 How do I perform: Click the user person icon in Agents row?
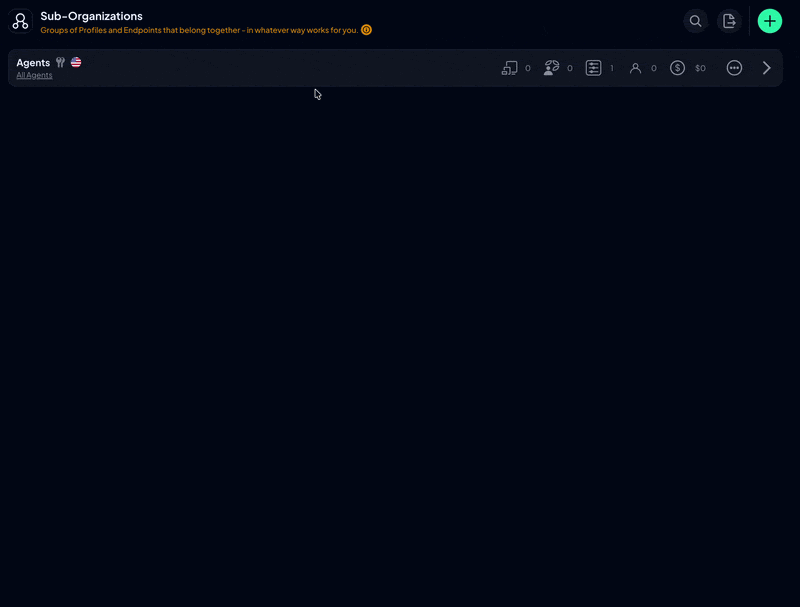pos(635,68)
